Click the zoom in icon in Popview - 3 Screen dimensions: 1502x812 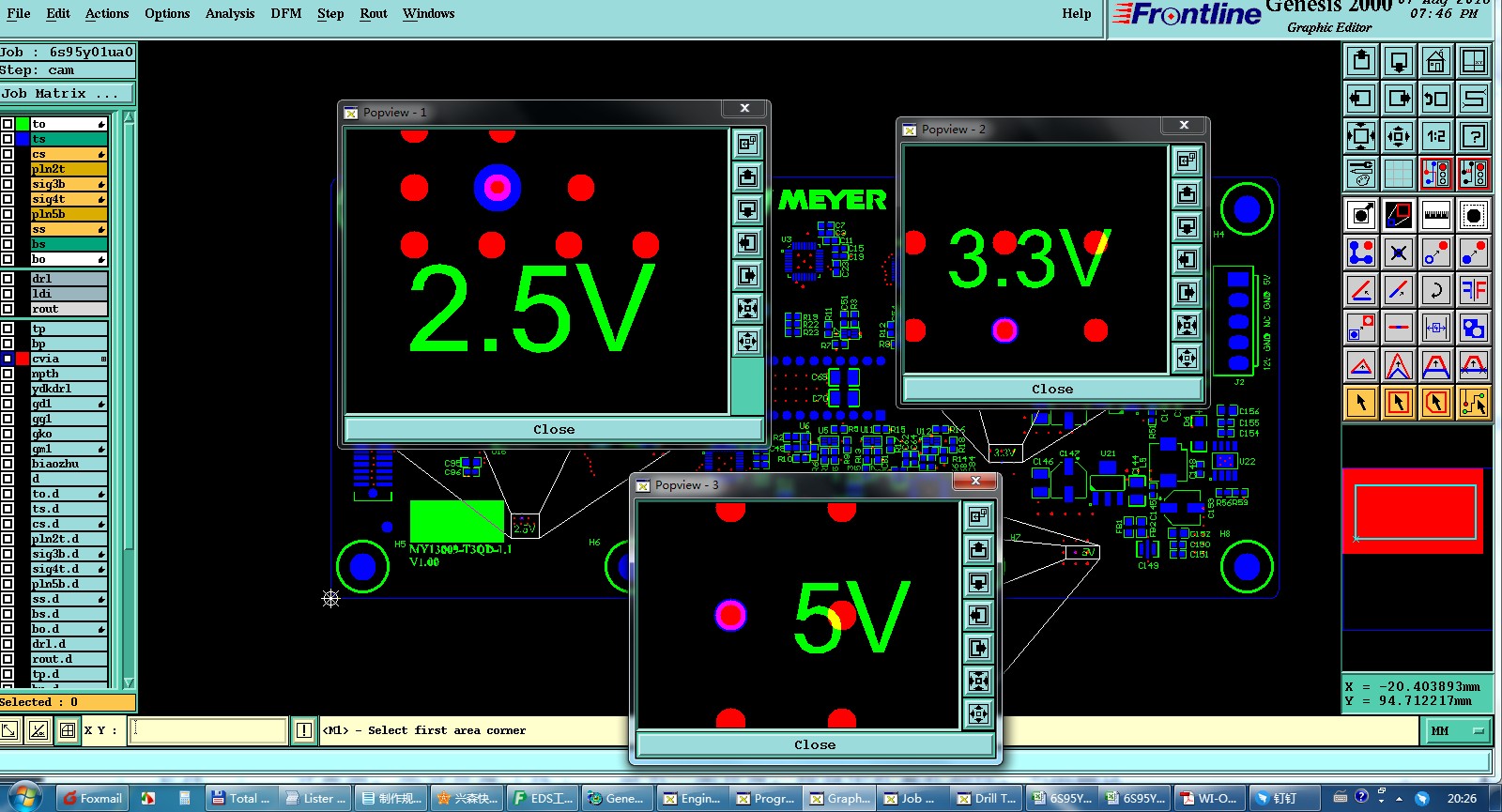pyautogui.click(x=978, y=713)
